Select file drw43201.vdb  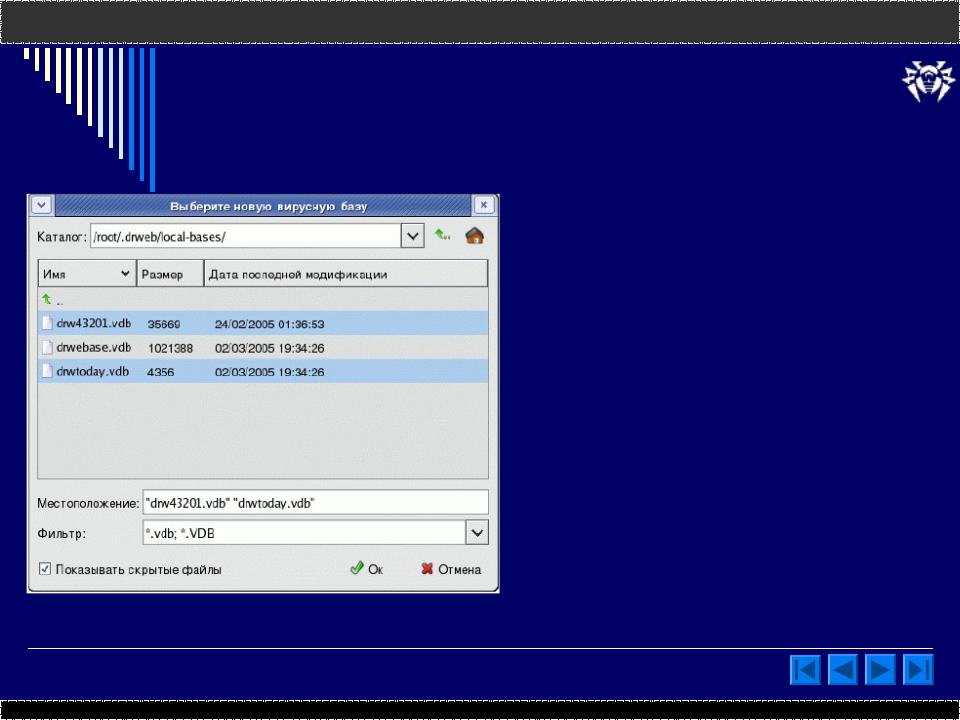(263, 323)
